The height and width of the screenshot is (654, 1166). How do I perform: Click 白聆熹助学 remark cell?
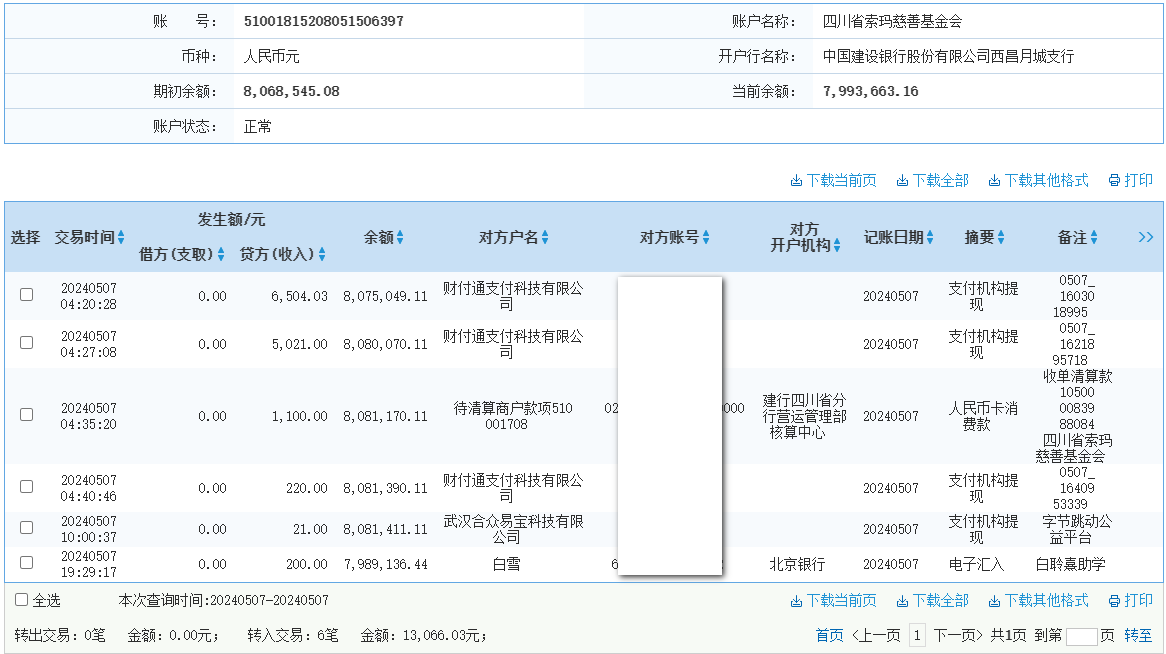pyautogui.click(x=1070, y=565)
